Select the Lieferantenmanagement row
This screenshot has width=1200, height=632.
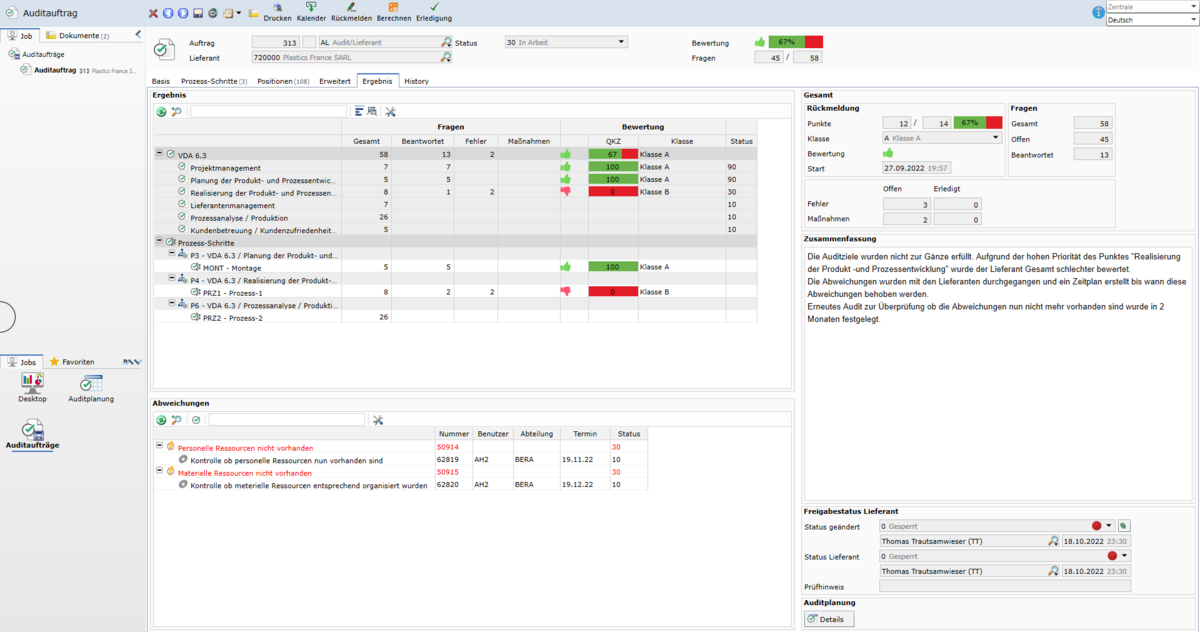pos(456,204)
